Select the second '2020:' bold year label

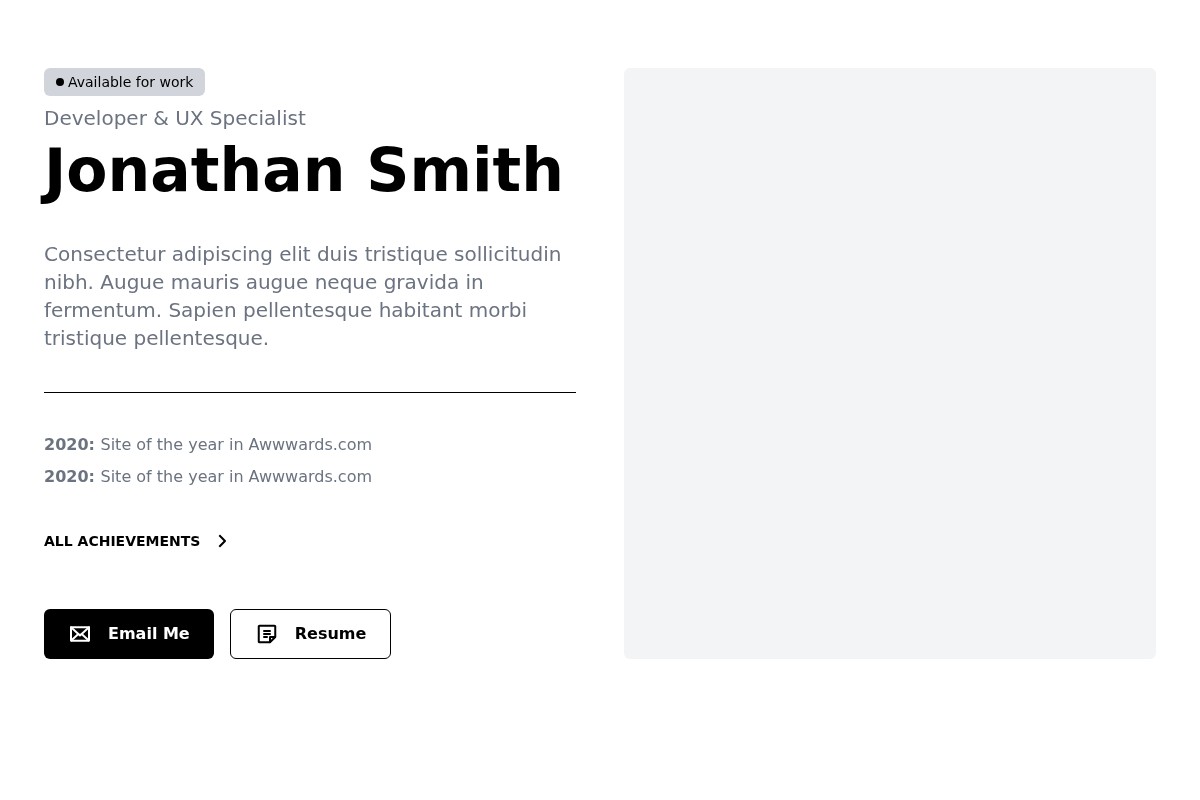point(69,476)
